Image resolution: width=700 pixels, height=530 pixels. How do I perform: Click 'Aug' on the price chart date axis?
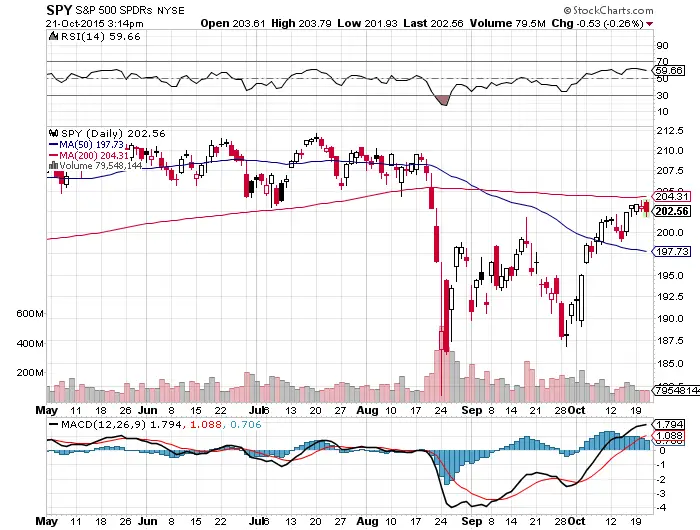pyautogui.click(x=367, y=410)
